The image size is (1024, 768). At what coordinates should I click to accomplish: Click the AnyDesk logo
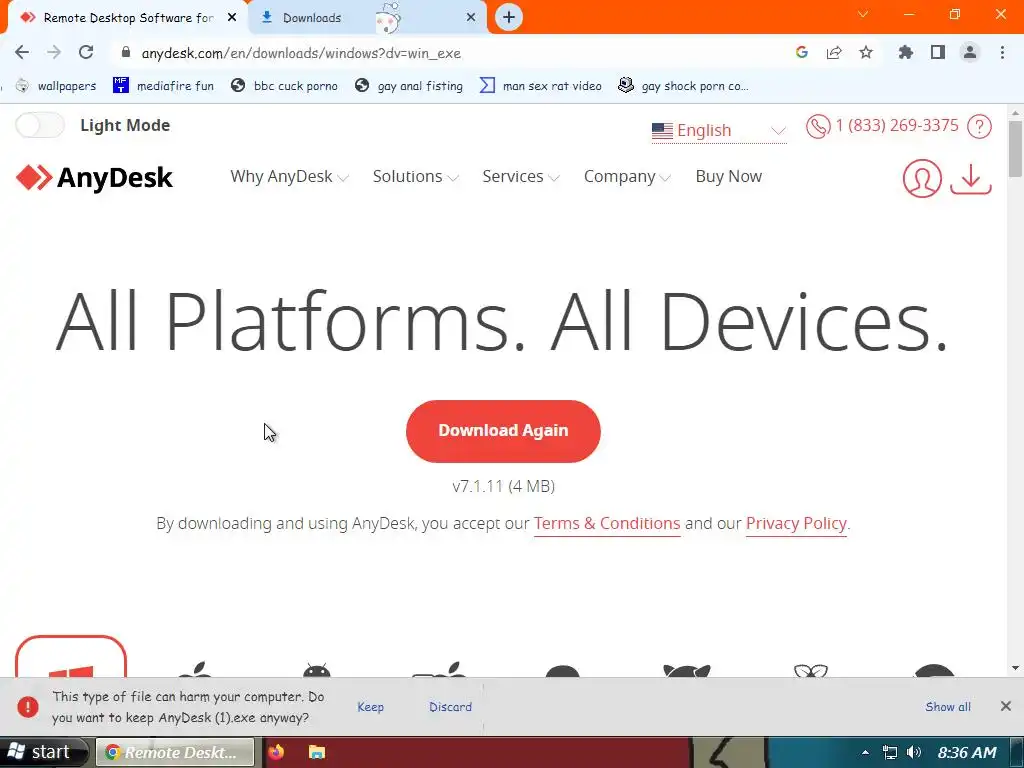tap(94, 178)
